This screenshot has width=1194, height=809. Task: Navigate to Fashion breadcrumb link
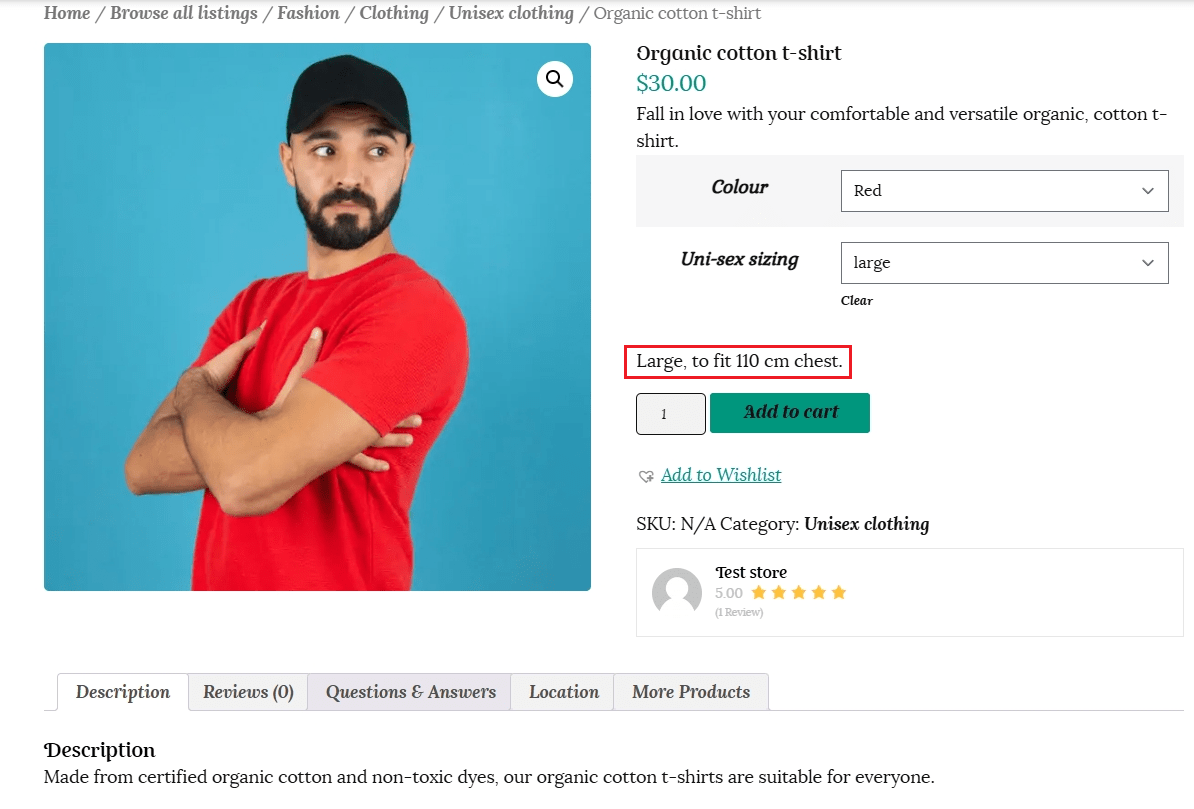[x=308, y=13]
